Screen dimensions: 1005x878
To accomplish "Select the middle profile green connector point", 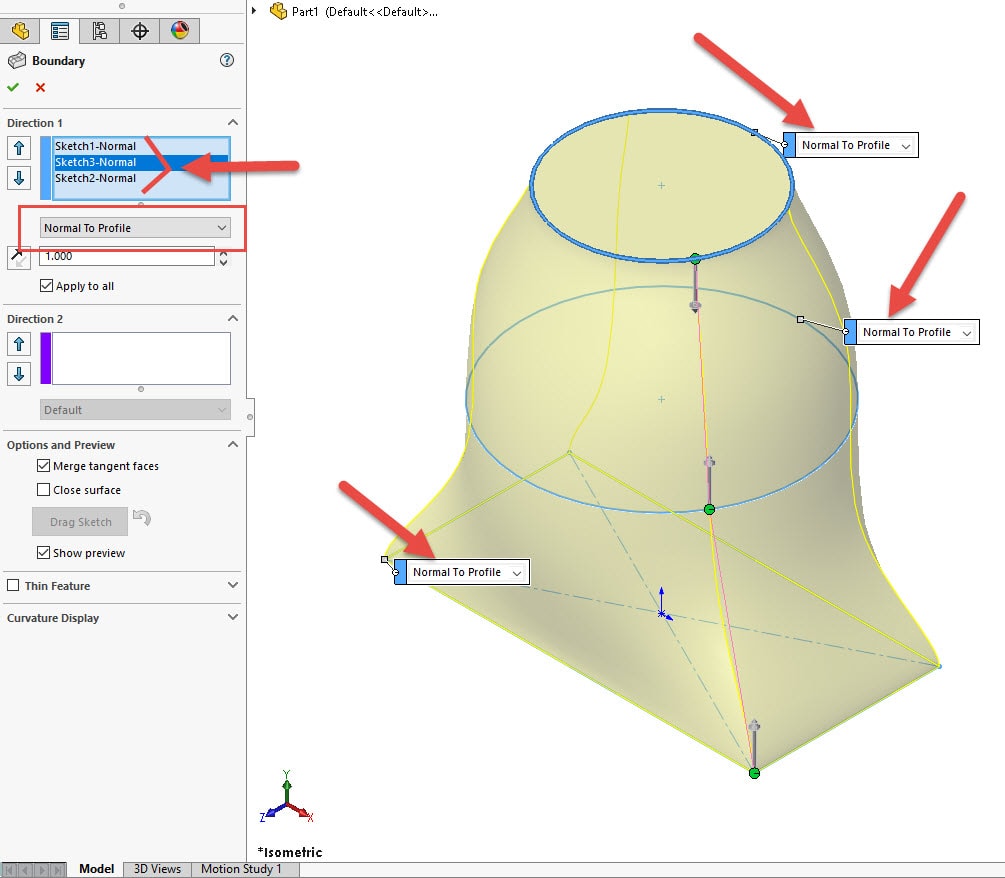I will [x=709, y=509].
